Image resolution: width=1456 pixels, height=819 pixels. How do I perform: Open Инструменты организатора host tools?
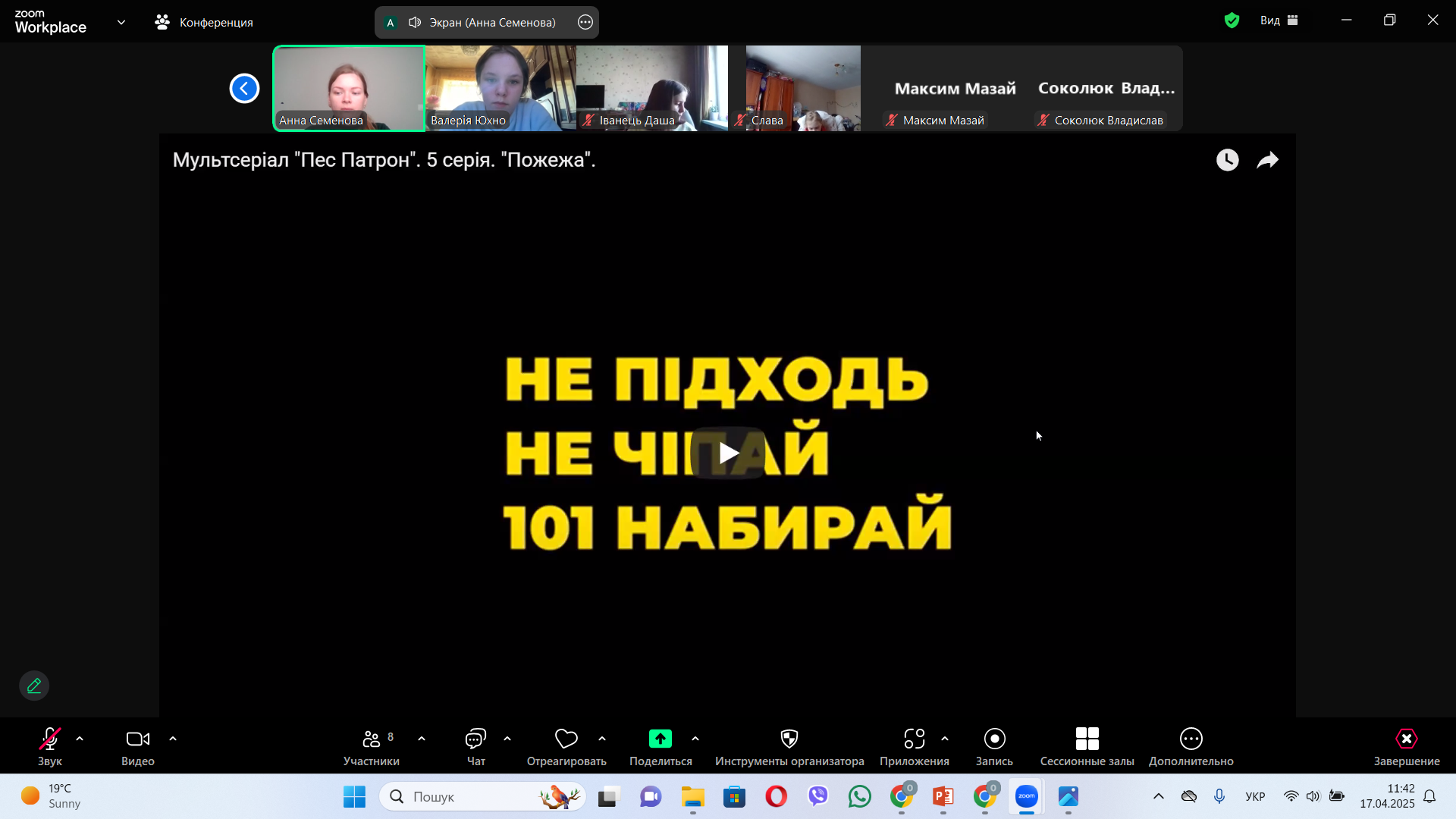[x=789, y=747]
